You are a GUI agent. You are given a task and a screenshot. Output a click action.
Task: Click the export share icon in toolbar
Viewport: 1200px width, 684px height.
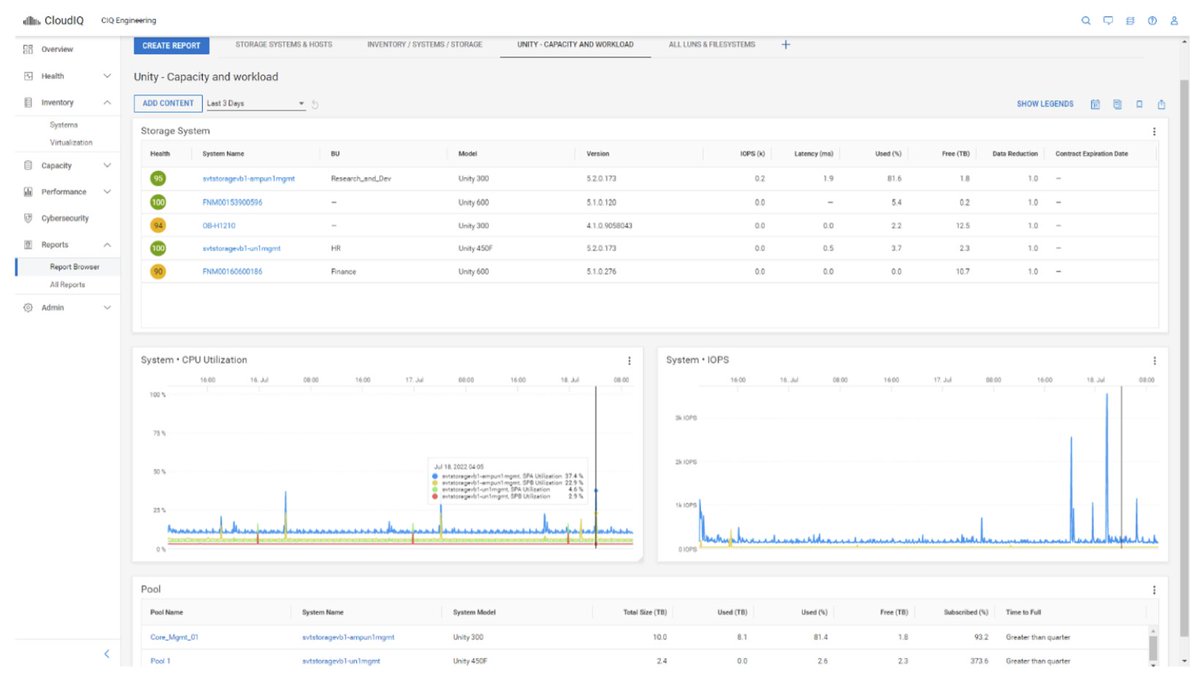(x=1161, y=104)
